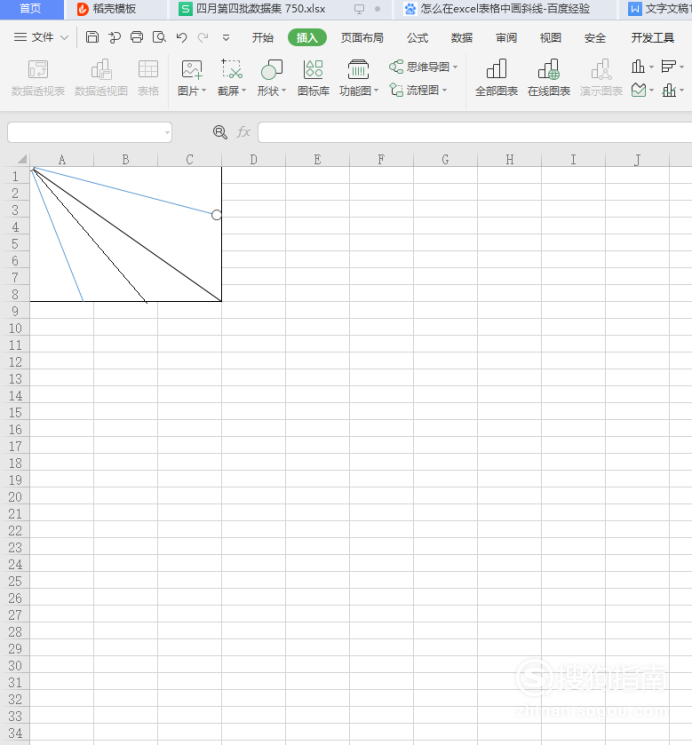This screenshot has width=692, height=745.
Task: Select column D header
Action: (x=253, y=160)
